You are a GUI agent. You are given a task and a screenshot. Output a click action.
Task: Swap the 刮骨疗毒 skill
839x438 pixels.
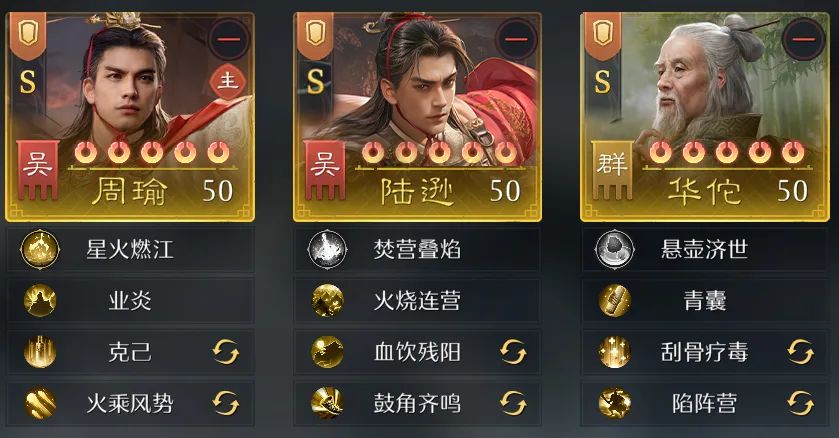point(800,352)
